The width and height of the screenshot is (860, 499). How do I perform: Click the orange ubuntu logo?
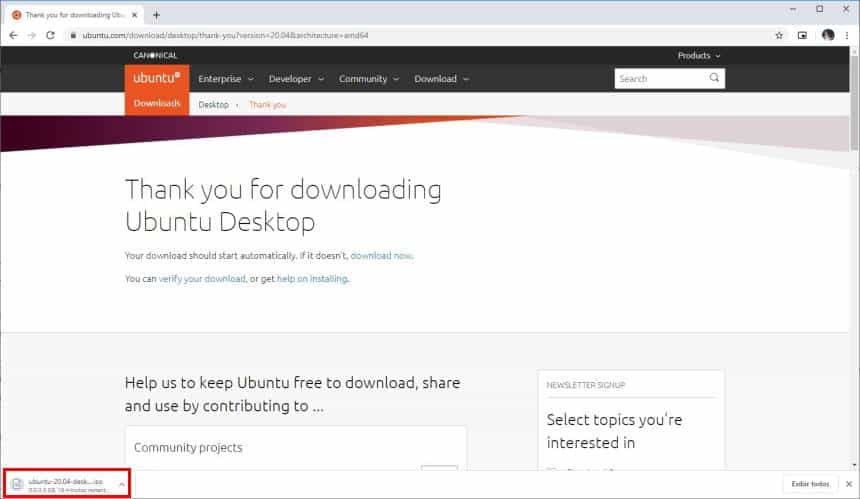click(157, 78)
